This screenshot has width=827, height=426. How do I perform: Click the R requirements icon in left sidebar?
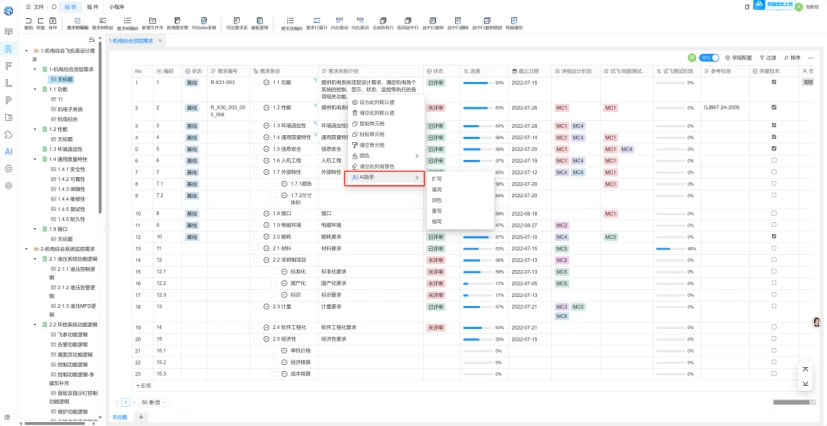click(x=8, y=49)
